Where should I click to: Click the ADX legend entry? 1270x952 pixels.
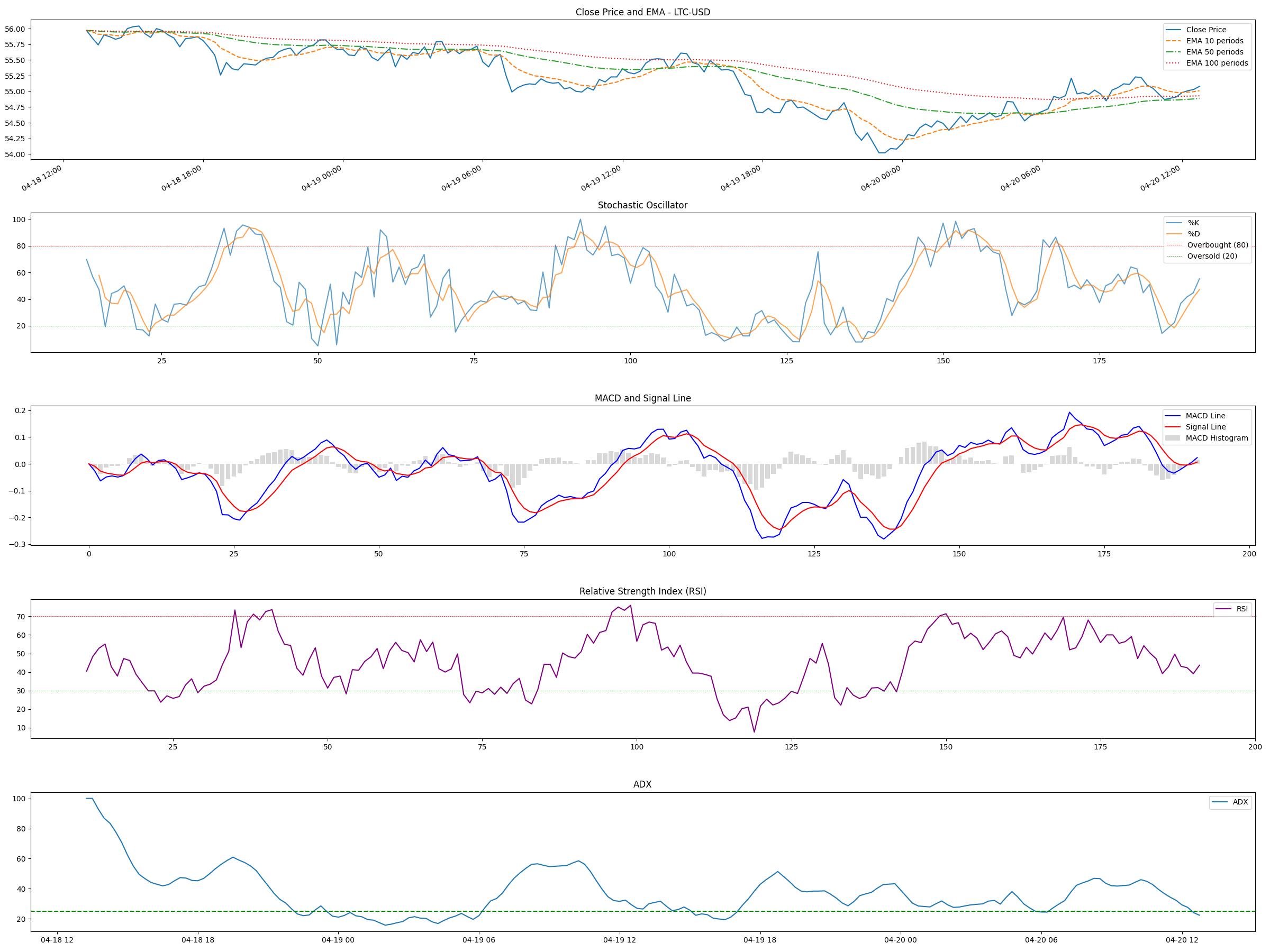pyautogui.click(x=1240, y=802)
